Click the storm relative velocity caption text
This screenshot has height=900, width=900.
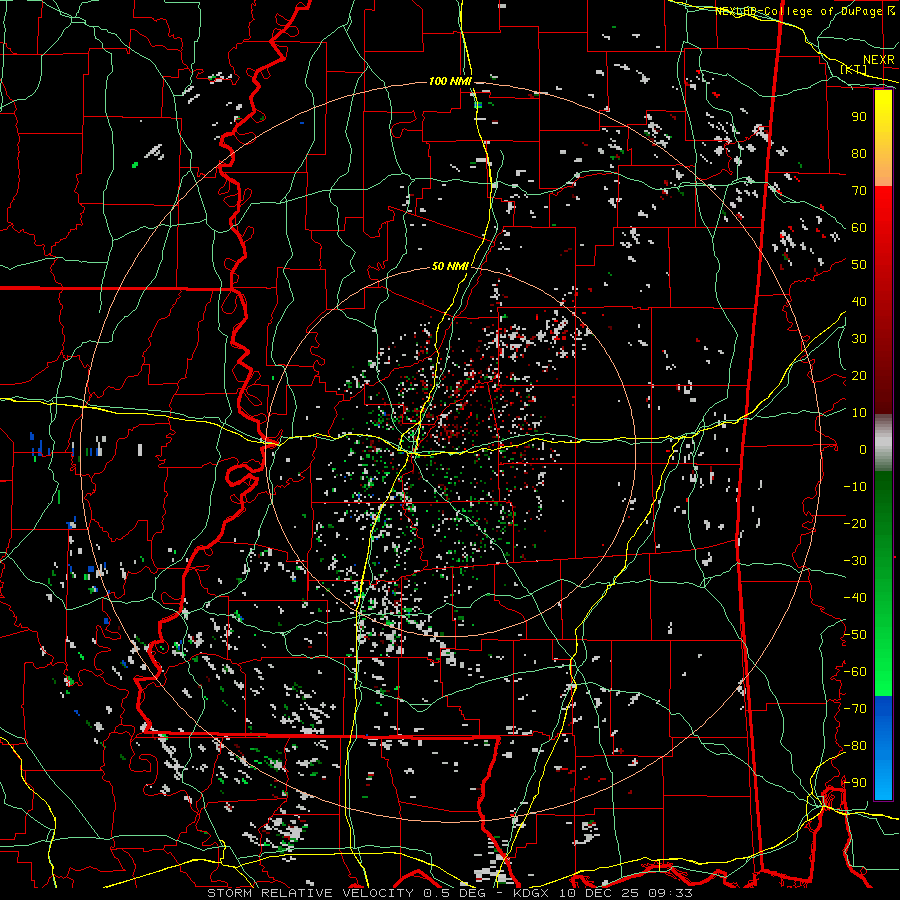click(449, 893)
